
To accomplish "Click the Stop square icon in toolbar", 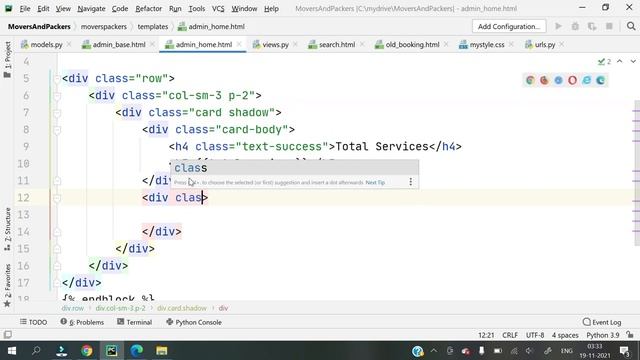I will coord(609,26).
